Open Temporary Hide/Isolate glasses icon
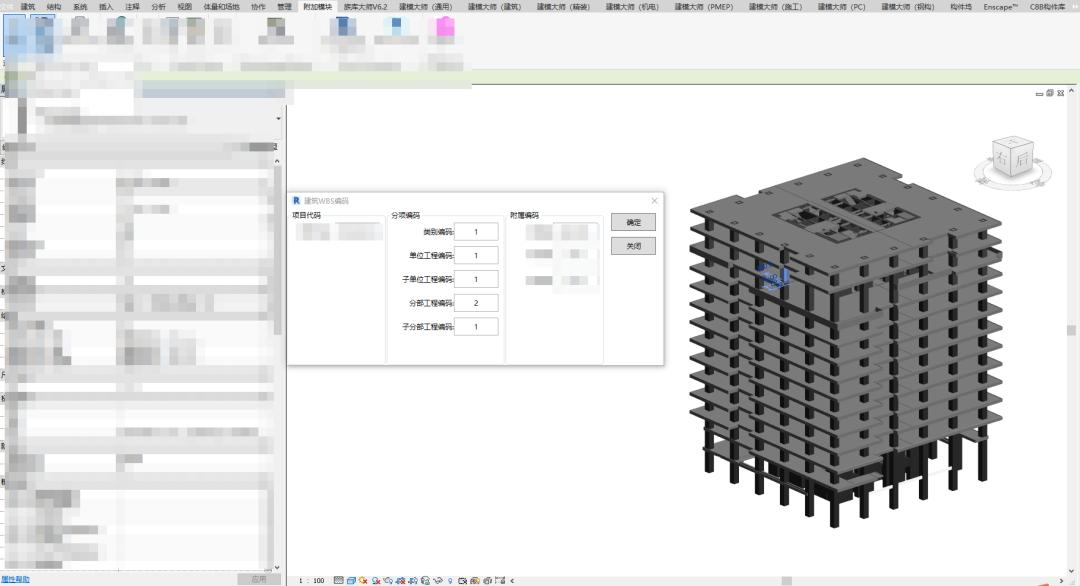 (x=438, y=580)
